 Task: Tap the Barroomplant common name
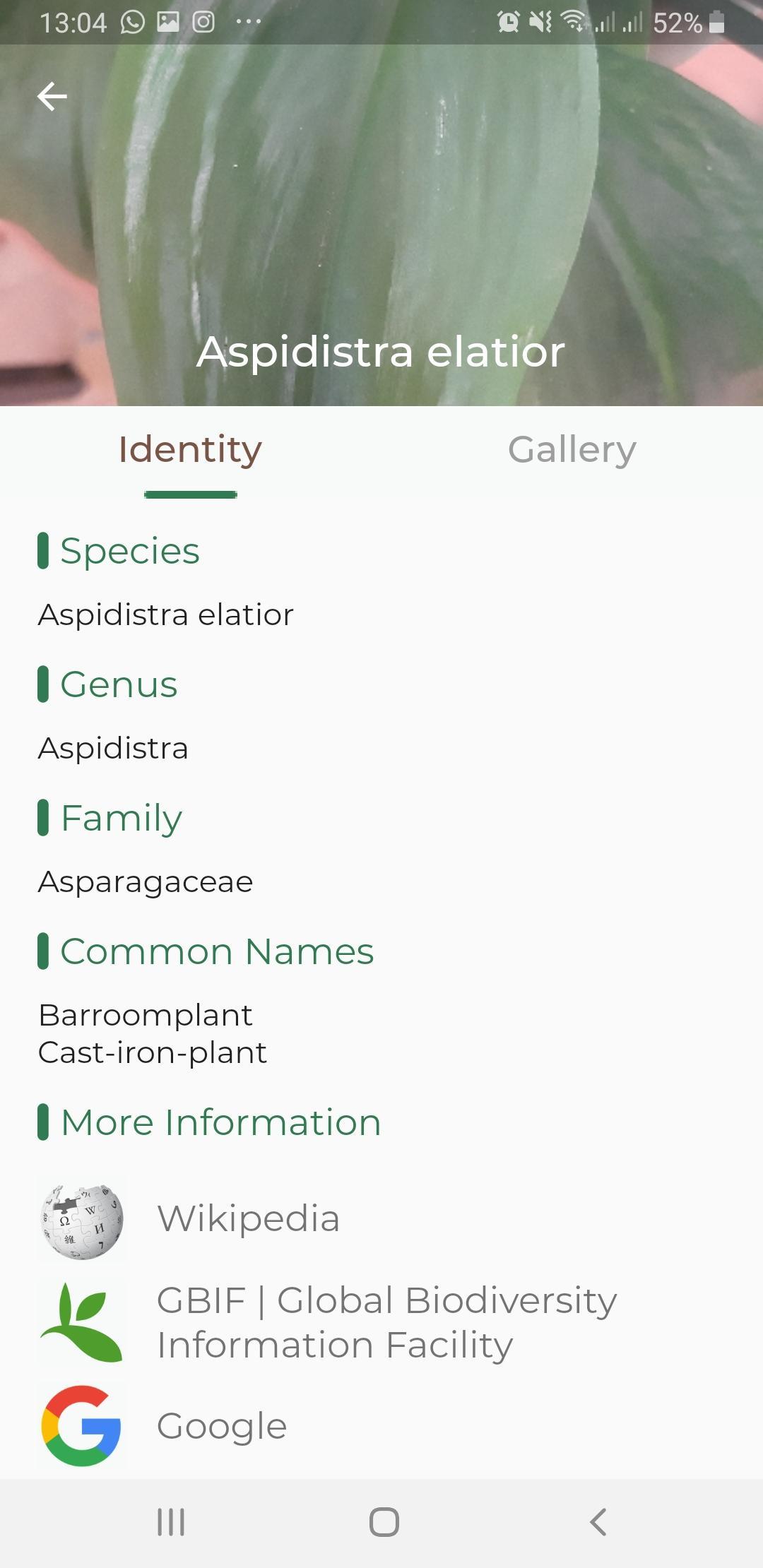146,1016
